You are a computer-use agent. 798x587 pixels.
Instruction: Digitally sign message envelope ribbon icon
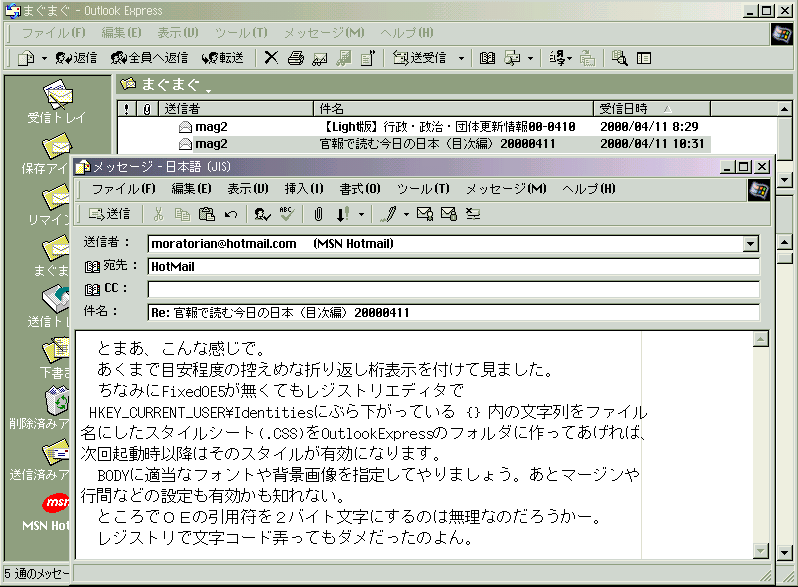coord(425,214)
